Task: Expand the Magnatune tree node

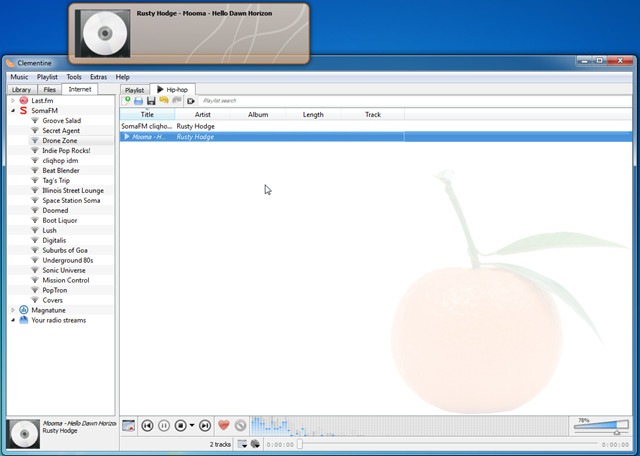Action: tap(13, 310)
